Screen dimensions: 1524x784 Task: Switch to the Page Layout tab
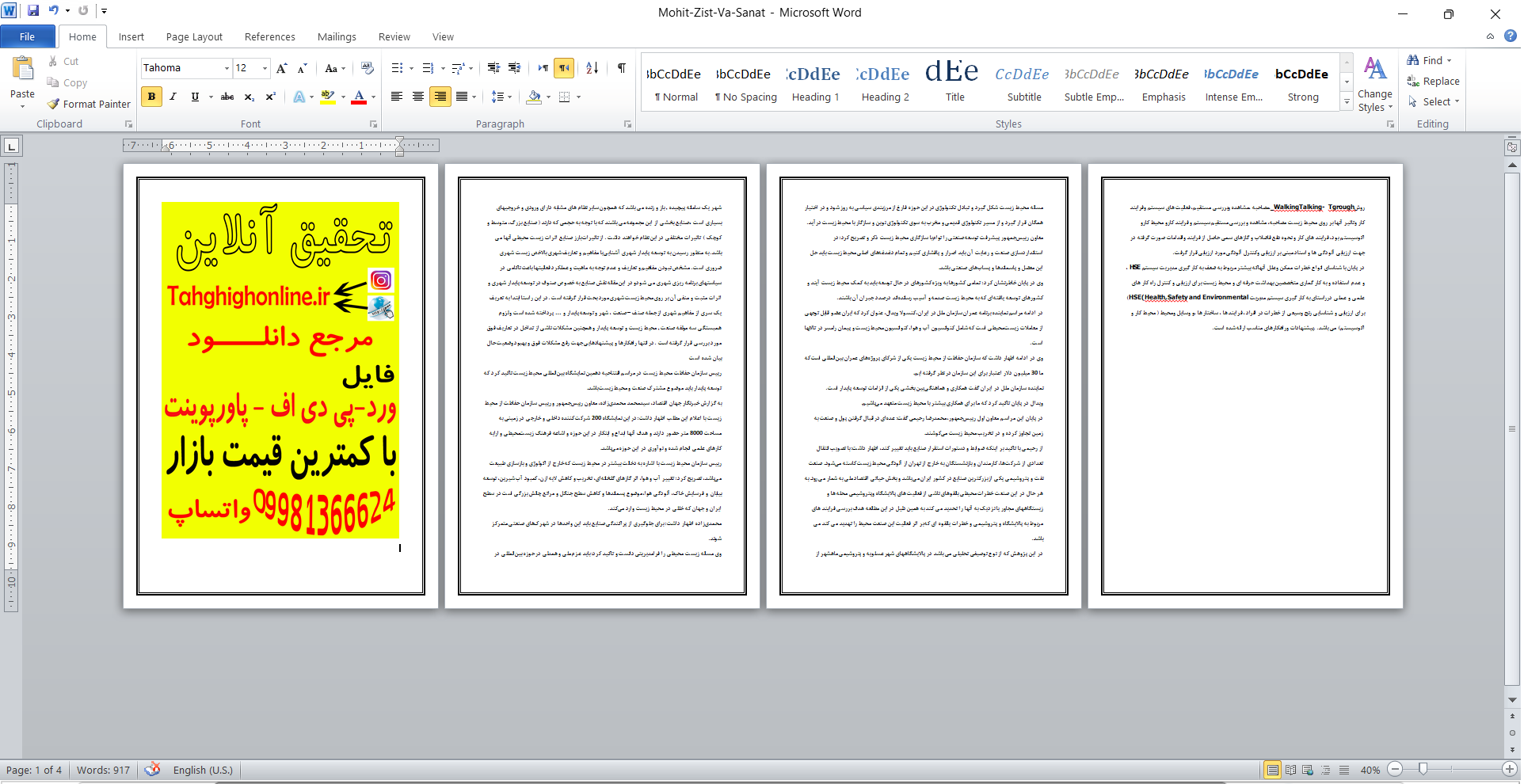point(194,36)
